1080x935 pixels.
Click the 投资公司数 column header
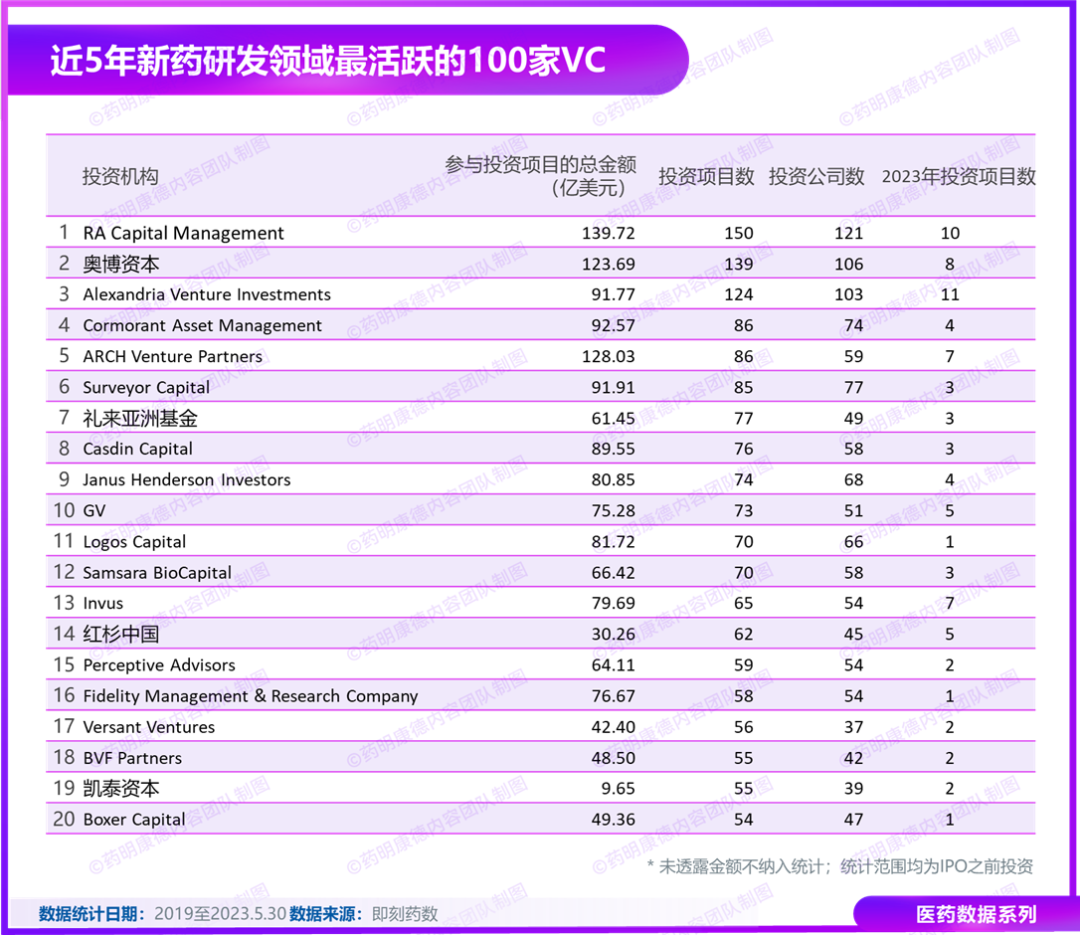816,176
